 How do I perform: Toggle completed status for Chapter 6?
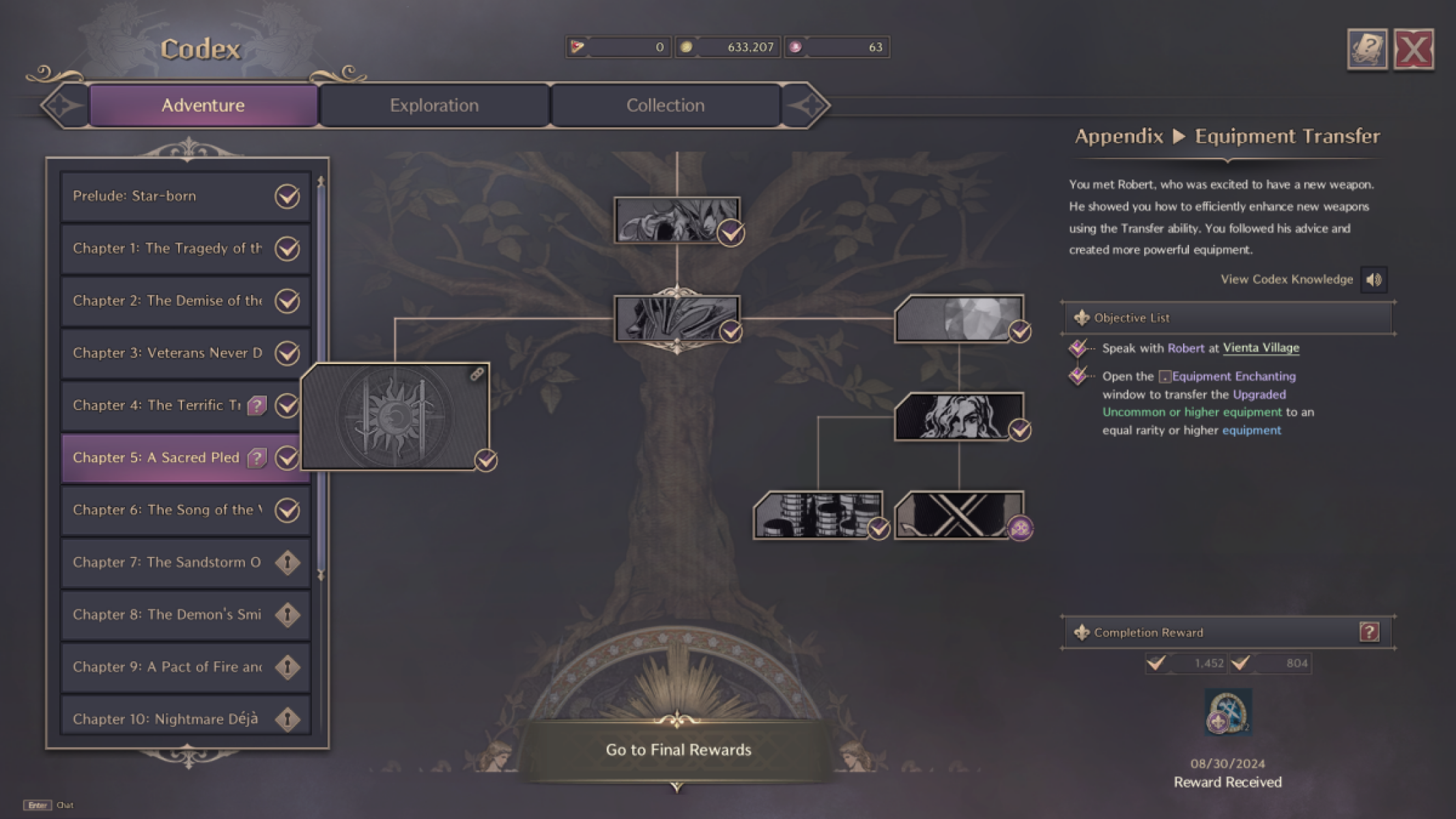tap(289, 509)
